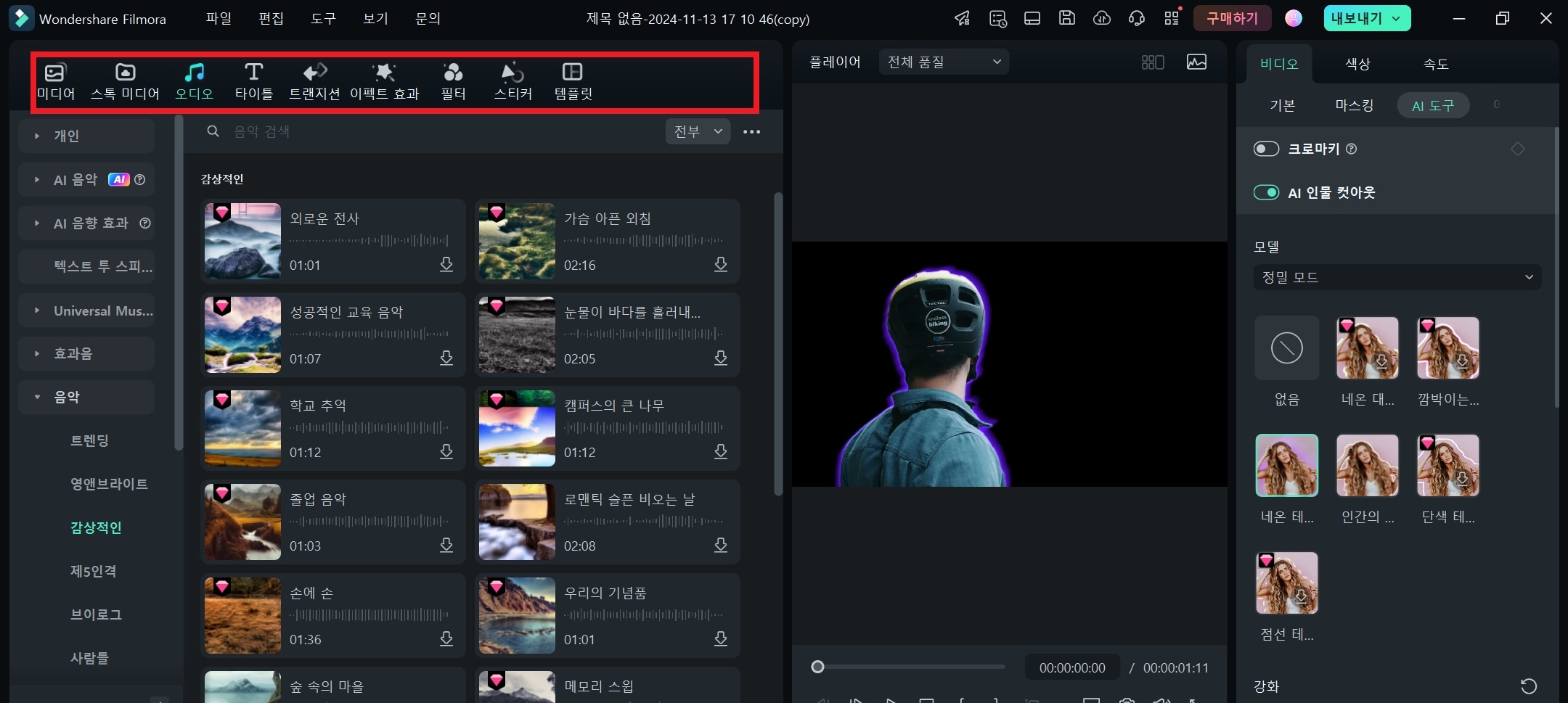
Task: Switch to the 기본 sub-tab
Action: click(1282, 105)
